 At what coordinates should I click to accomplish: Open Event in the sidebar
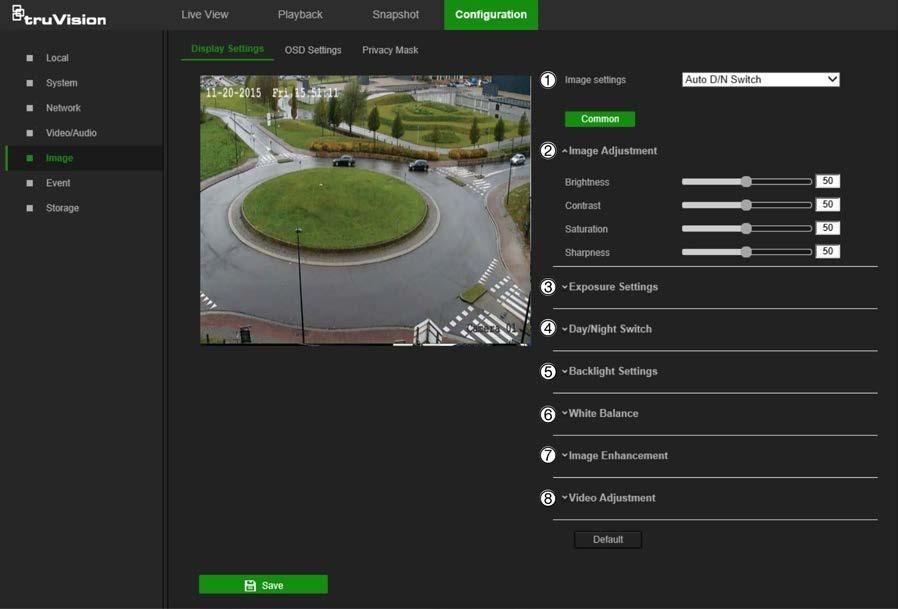(58, 183)
